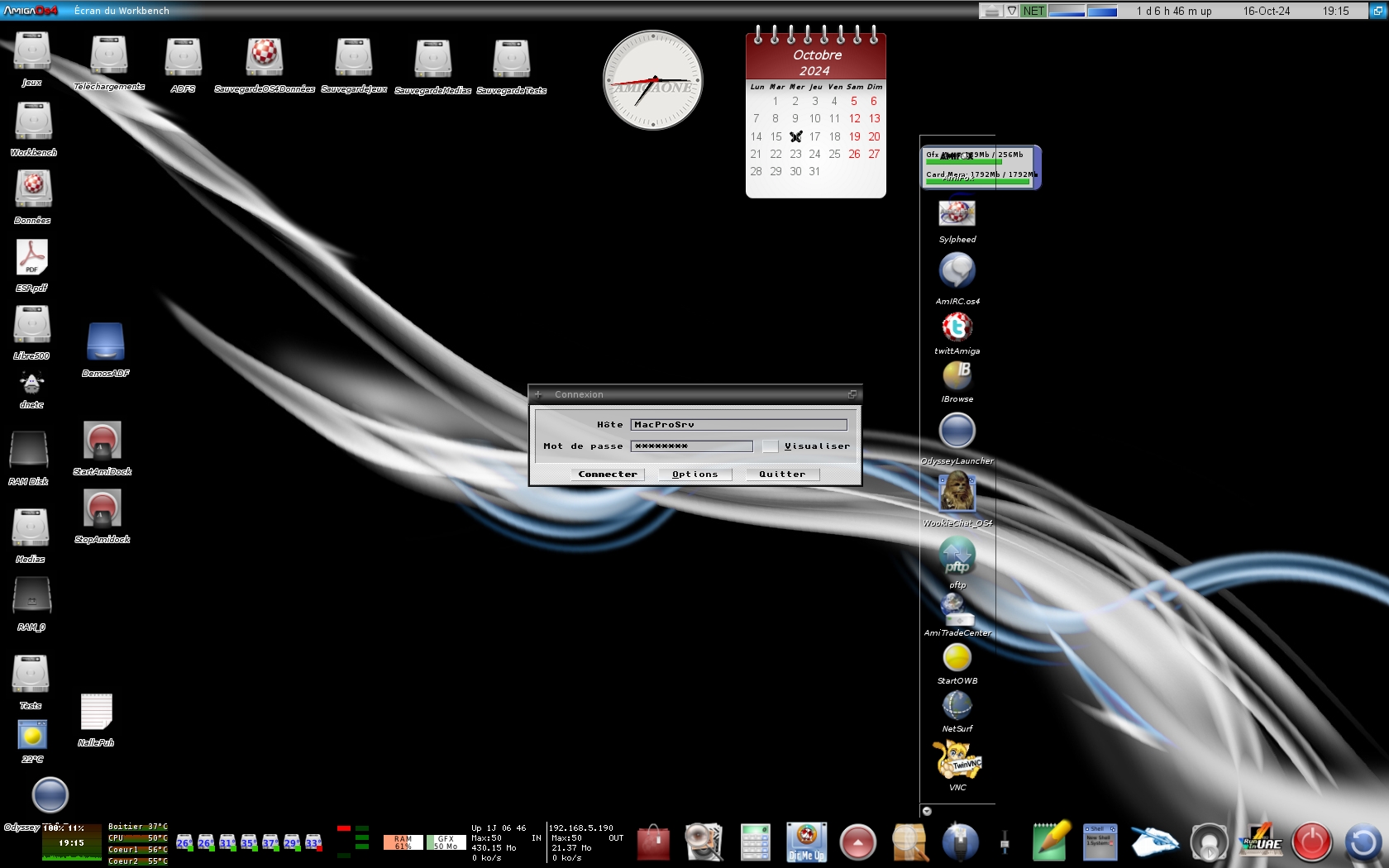This screenshot has height=868, width=1389.
Task: Open the Tests drive icon
Action: point(31,675)
